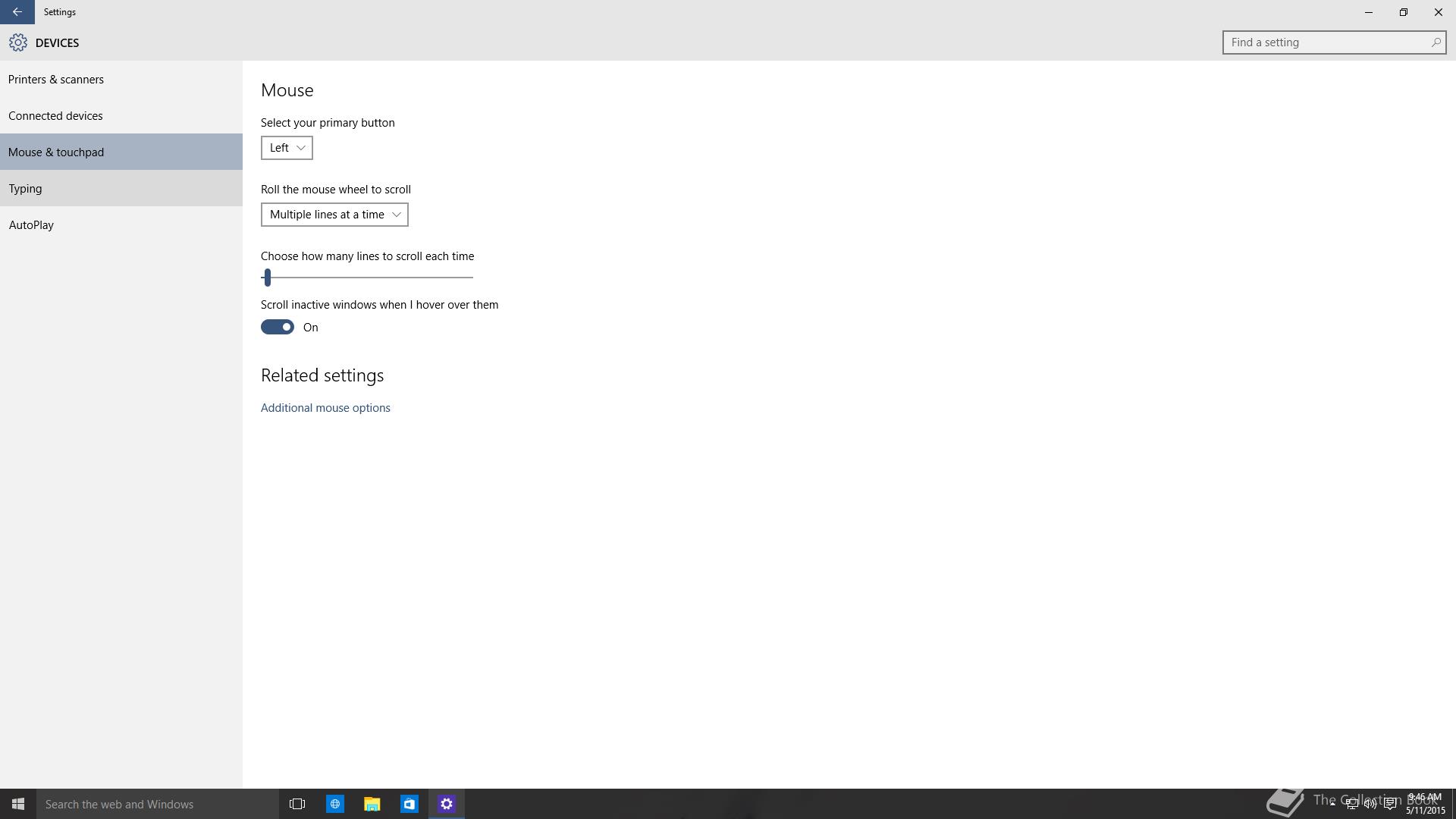
Task: Open Additional mouse options link
Action: coord(325,408)
